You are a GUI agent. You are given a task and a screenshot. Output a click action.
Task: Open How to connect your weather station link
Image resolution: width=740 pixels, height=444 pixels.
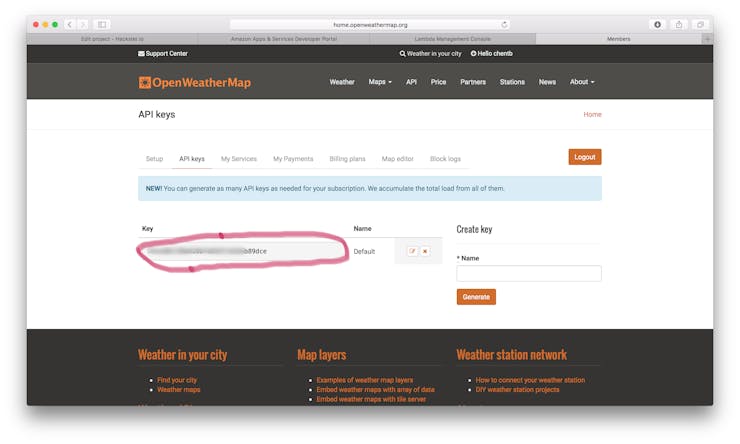click(x=530, y=380)
